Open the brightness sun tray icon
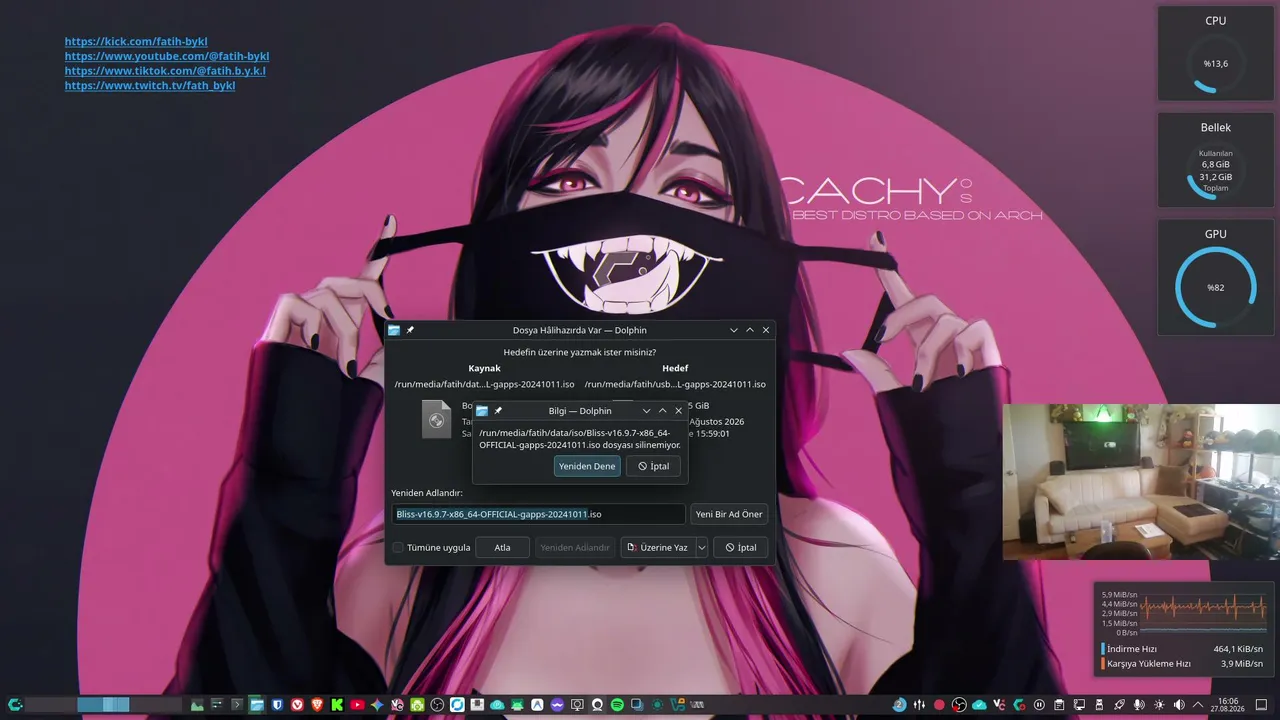Screen dimensions: 1280x720 click(1159, 705)
